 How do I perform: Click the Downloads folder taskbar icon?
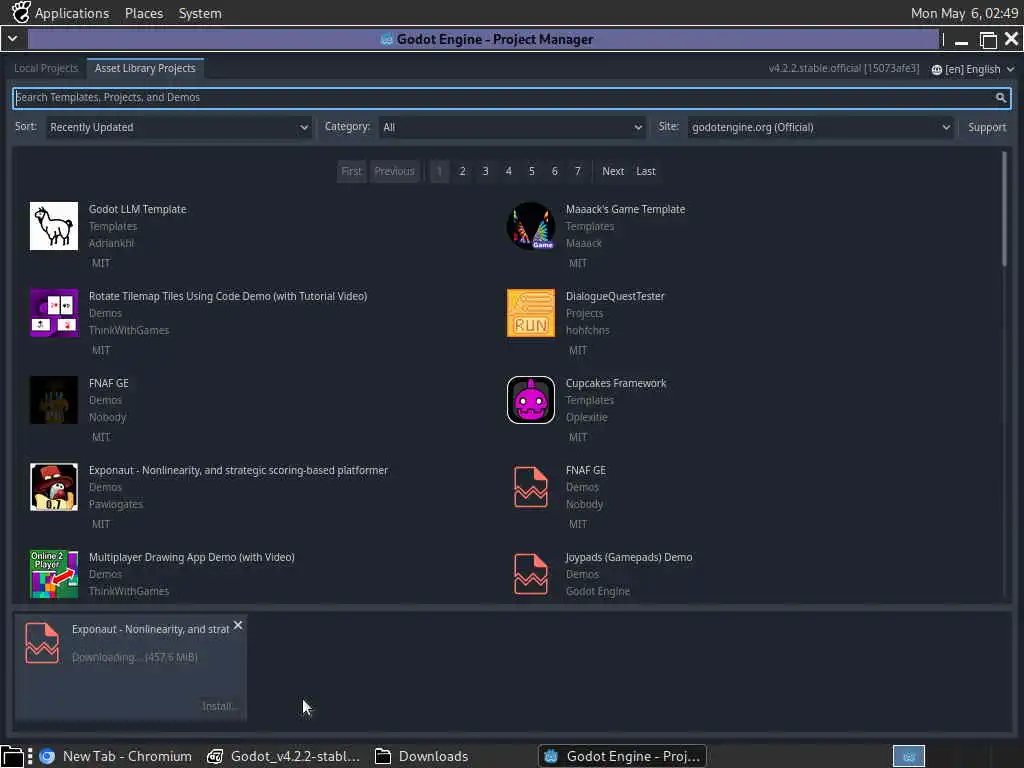tap(383, 756)
